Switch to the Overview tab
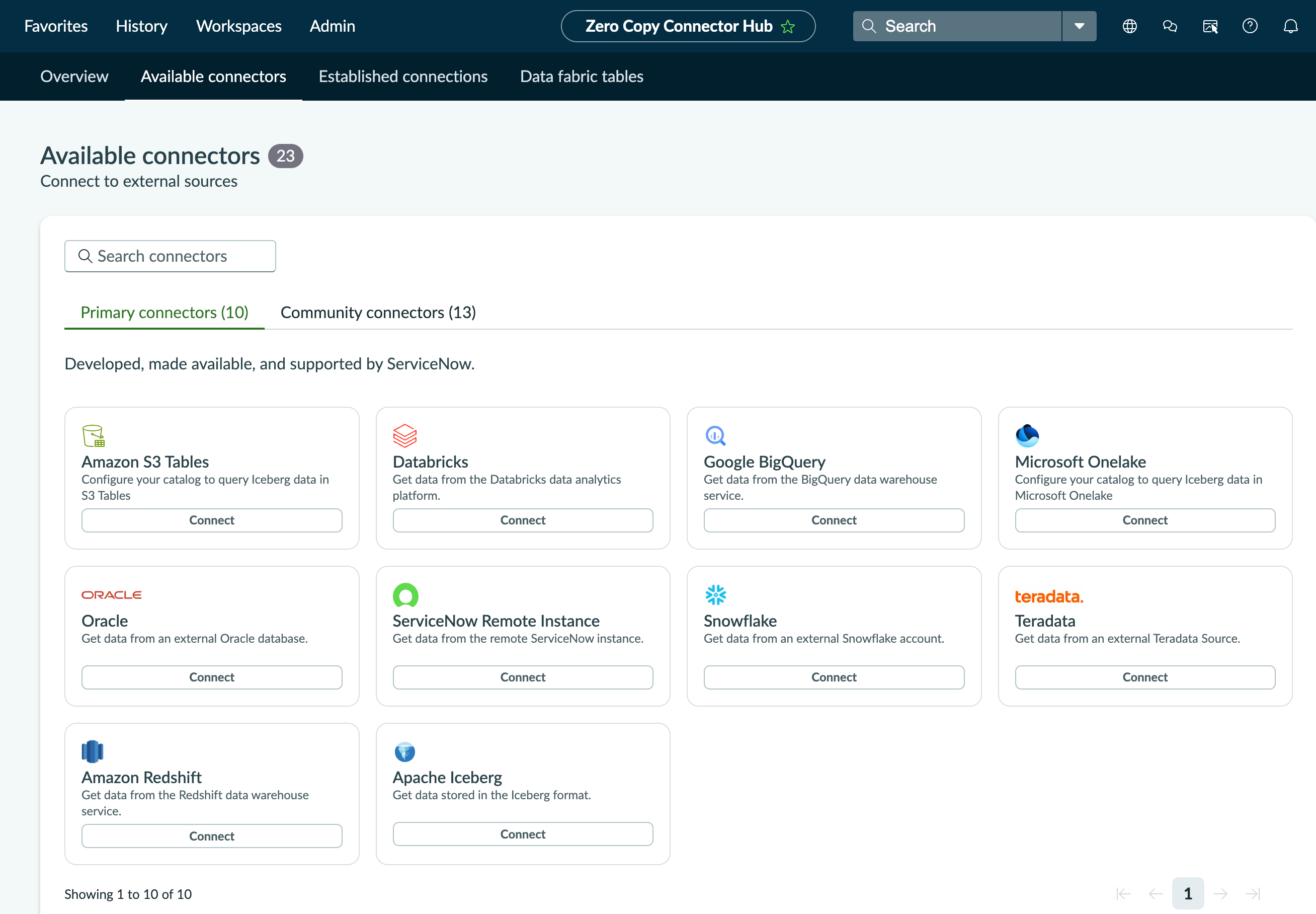This screenshot has height=914, width=1316. [x=74, y=76]
